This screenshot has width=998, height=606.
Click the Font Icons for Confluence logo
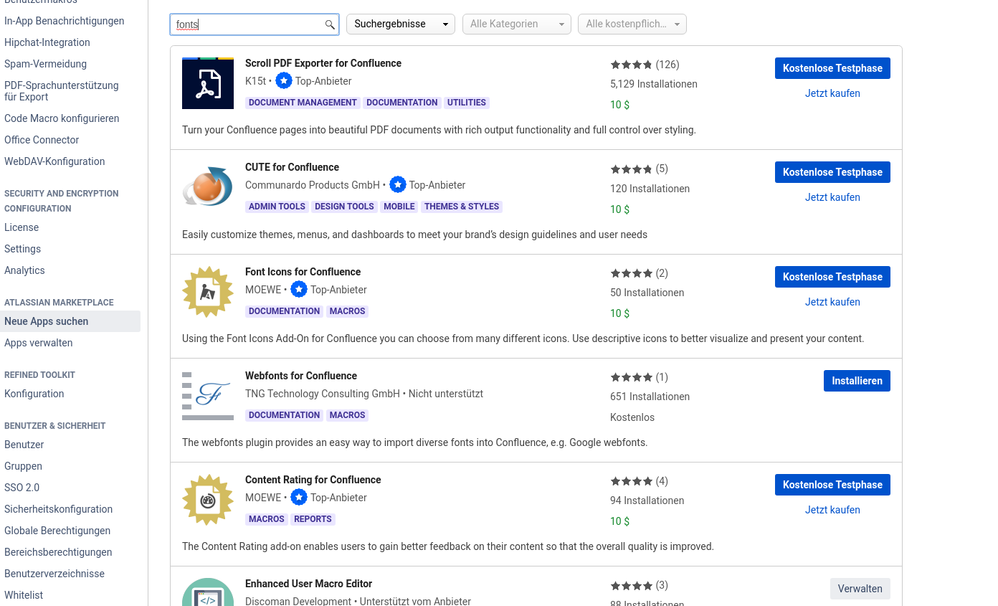(207, 290)
